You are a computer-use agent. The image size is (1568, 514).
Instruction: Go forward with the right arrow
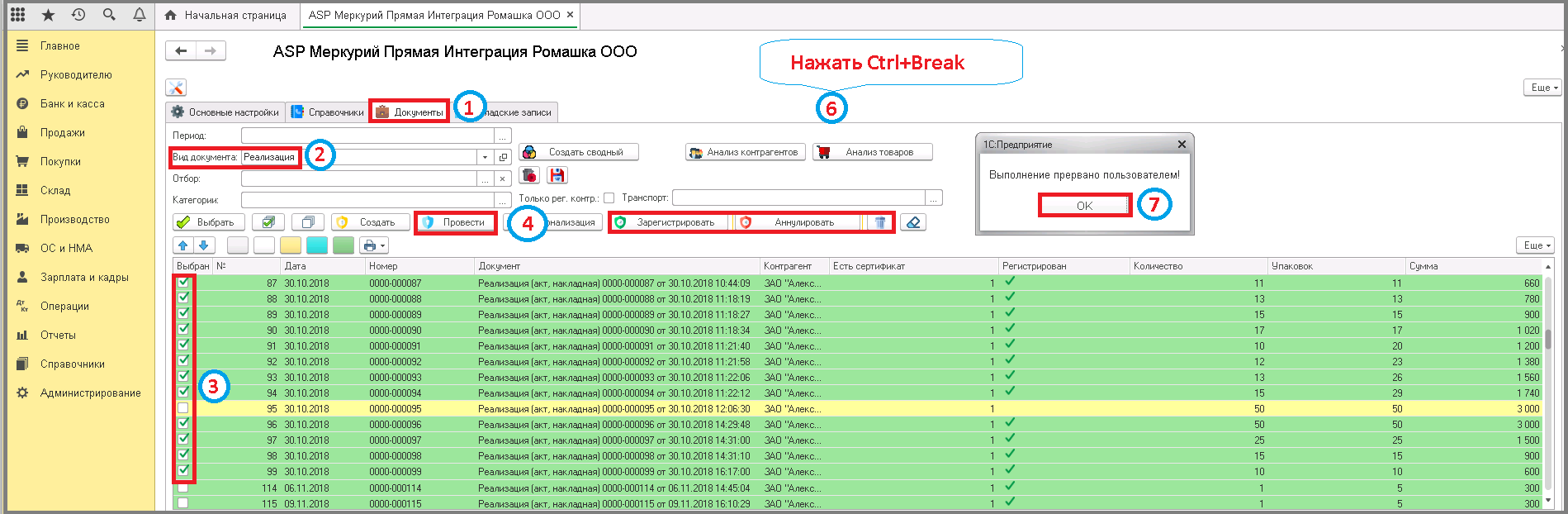(211, 51)
